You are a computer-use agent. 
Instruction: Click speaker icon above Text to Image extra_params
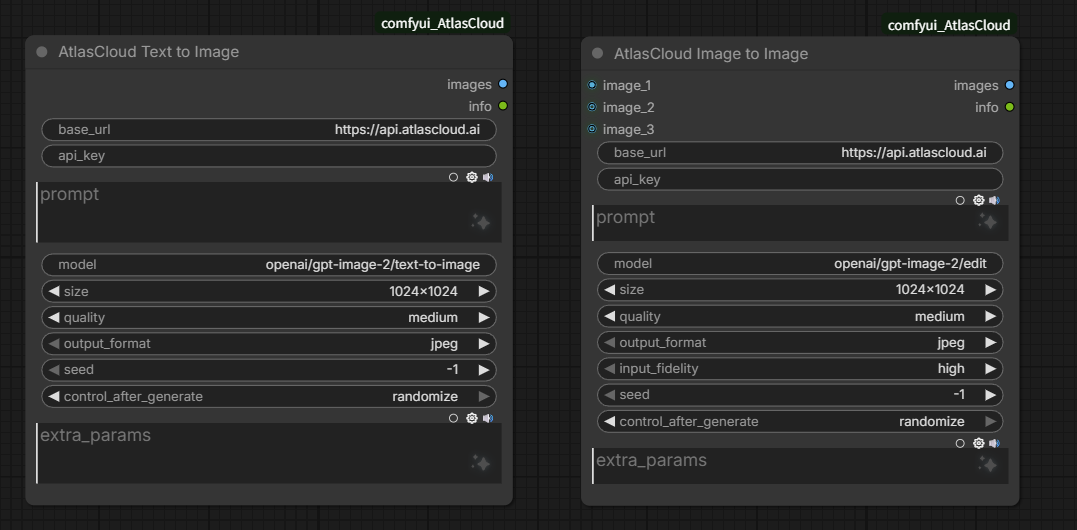[x=488, y=418]
